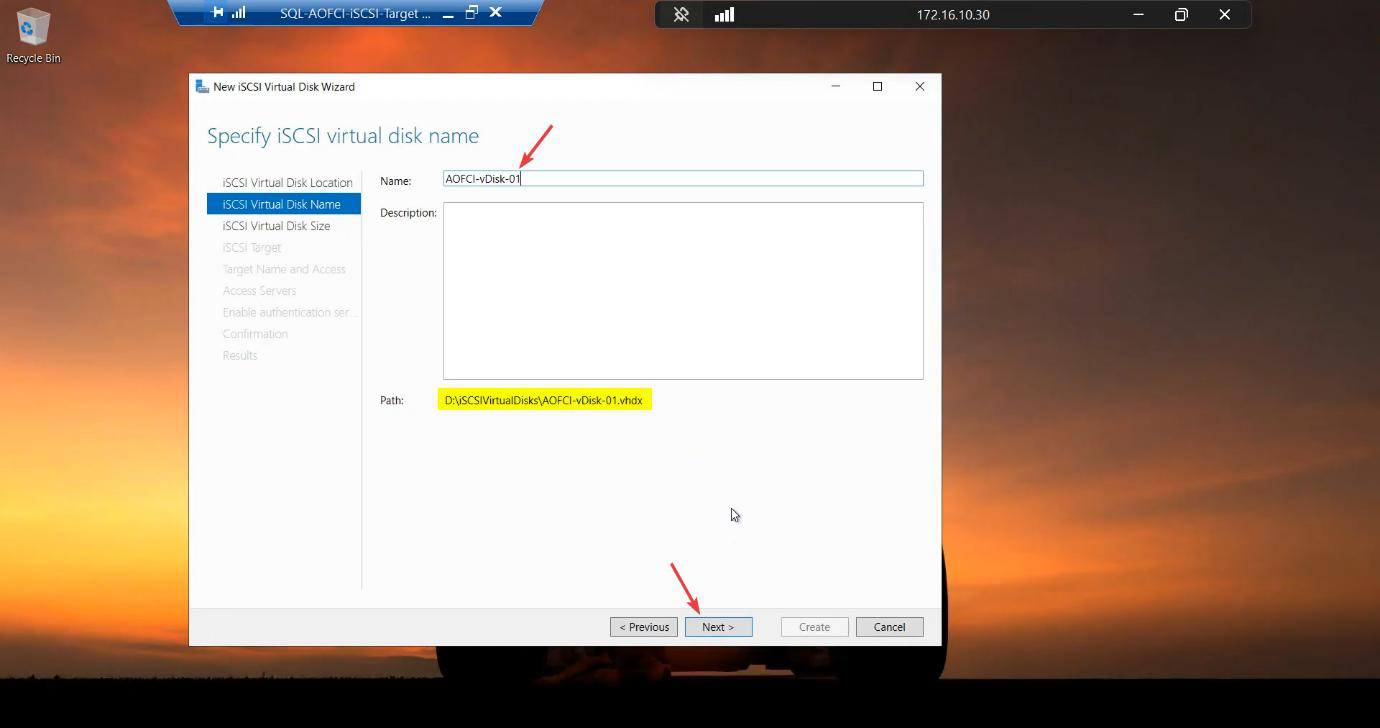Click signal bars icon in 172.16.10.30 connection bar
Image resolution: width=1380 pixels, height=728 pixels.
[x=724, y=15]
